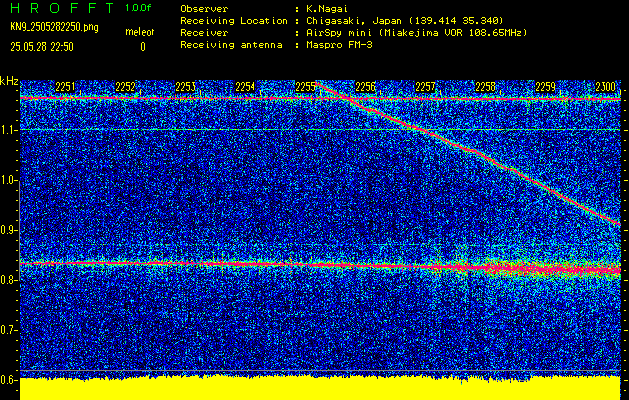Select the 2254 time marker

point(245,87)
